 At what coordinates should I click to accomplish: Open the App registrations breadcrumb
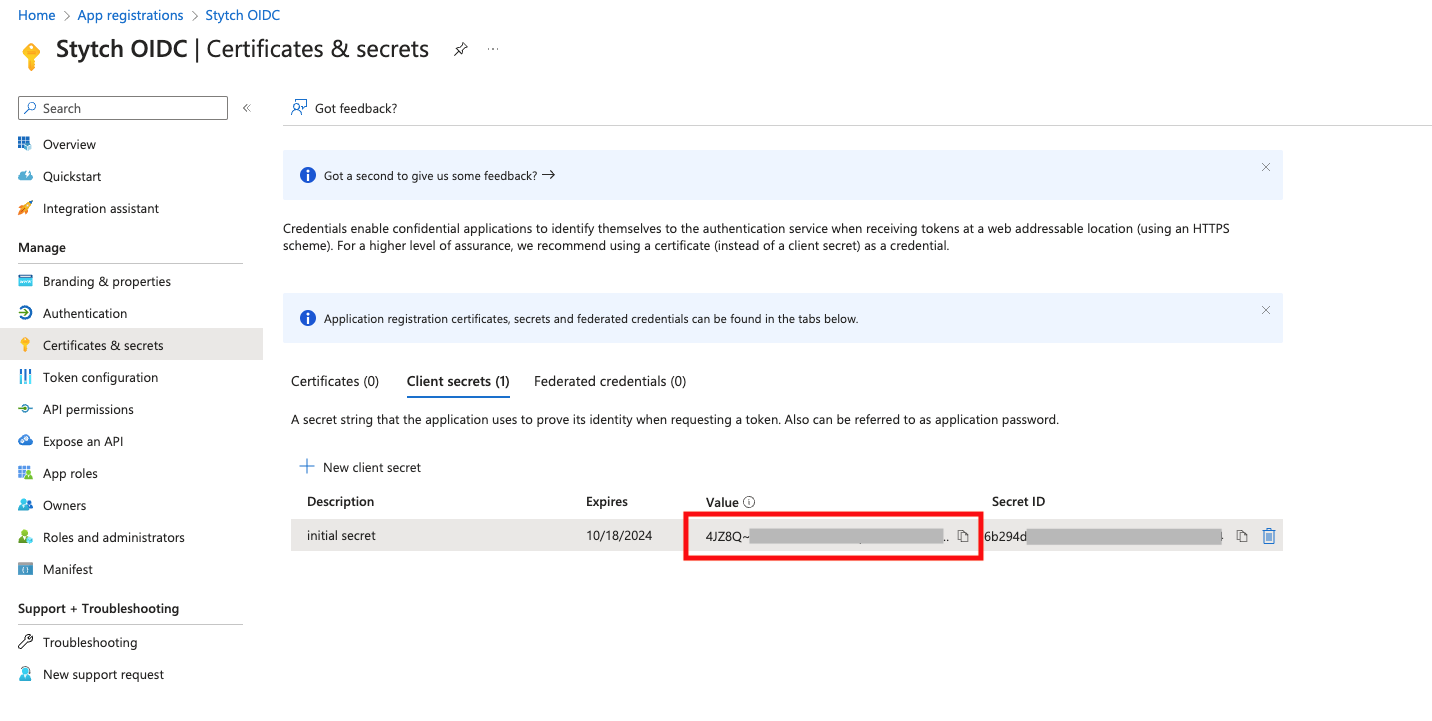(x=130, y=15)
